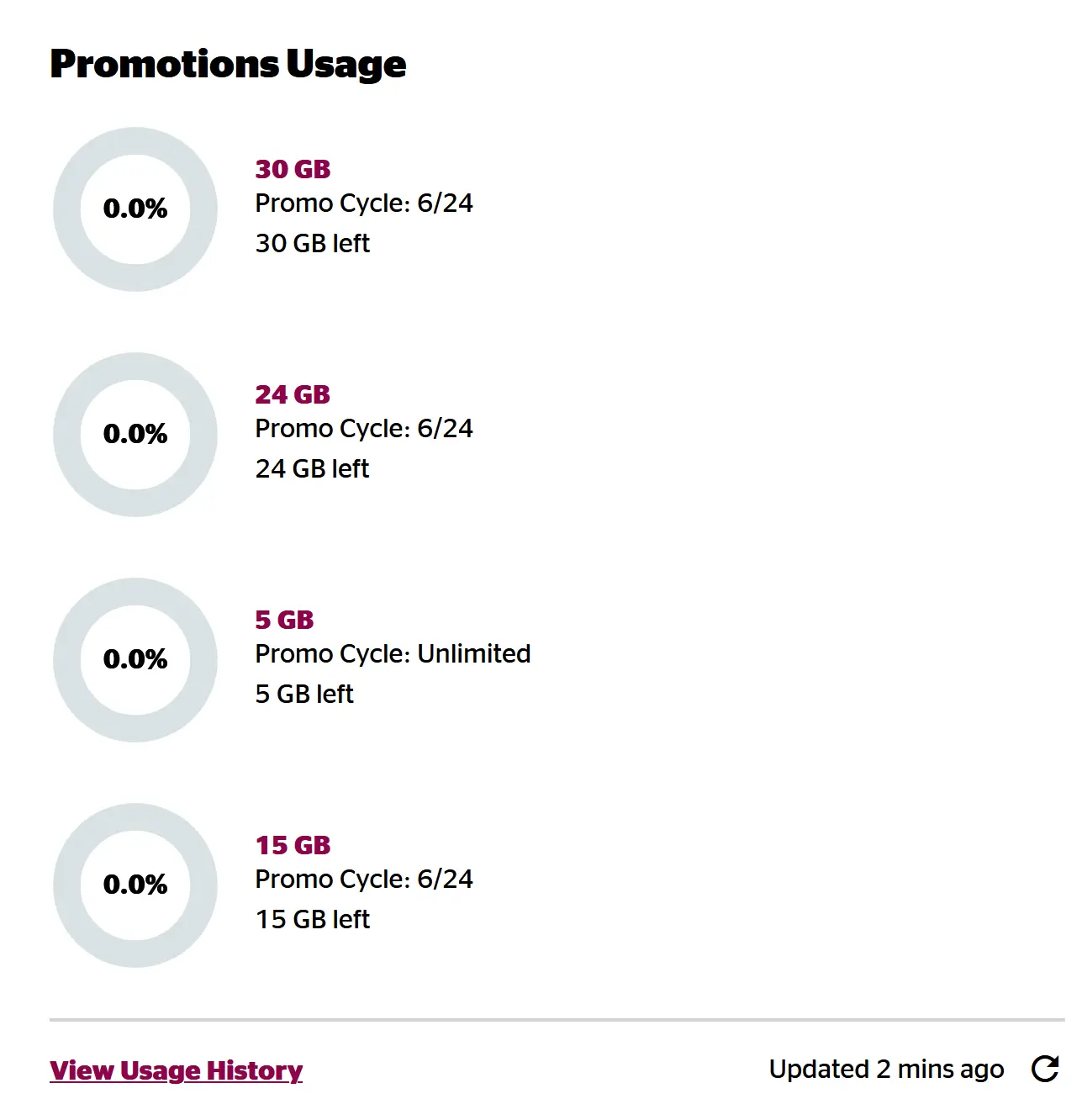Select the 24 GB promotion title

point(293,394)
